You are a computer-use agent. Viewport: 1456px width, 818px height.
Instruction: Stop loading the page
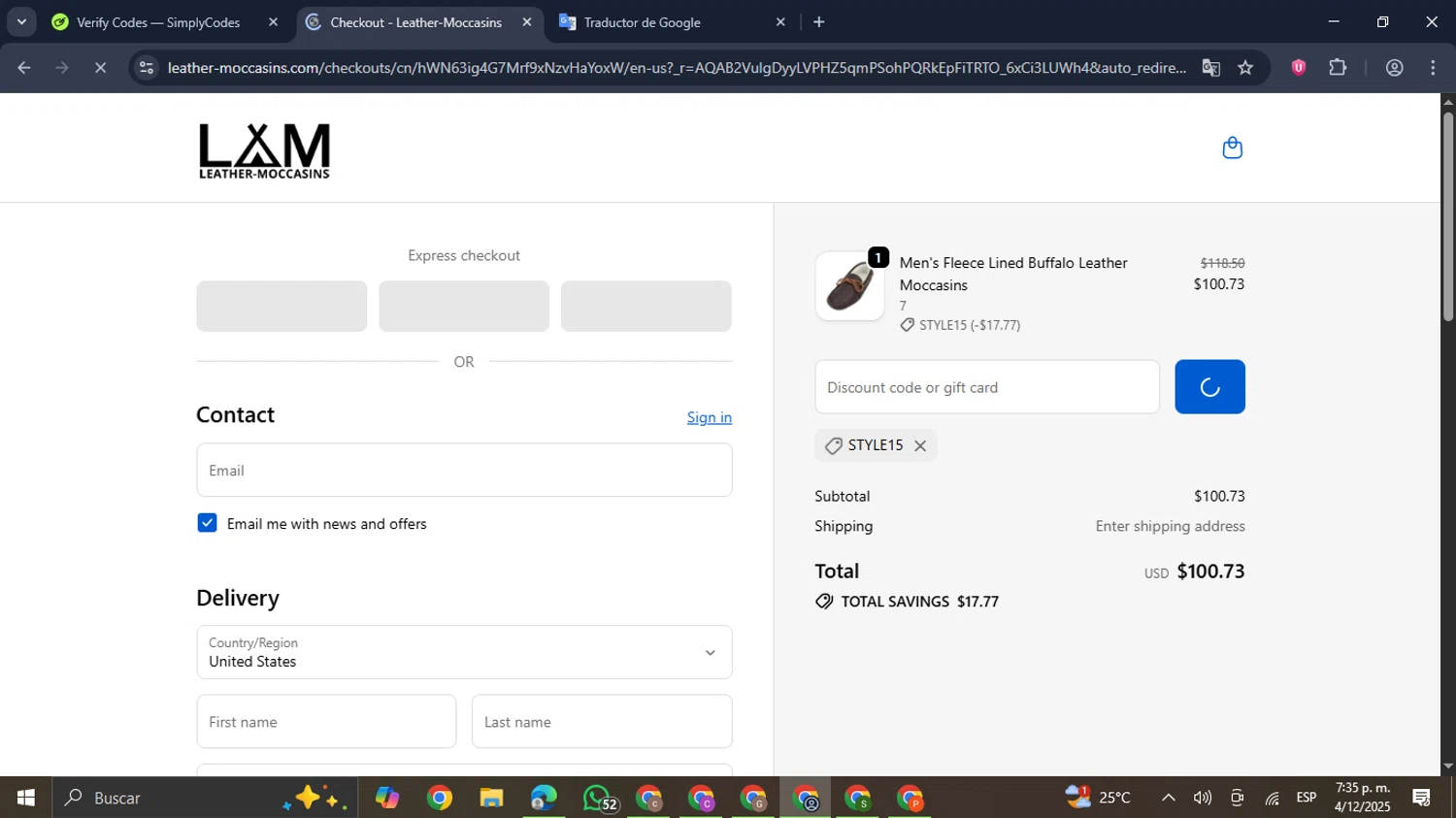(100, 68)
